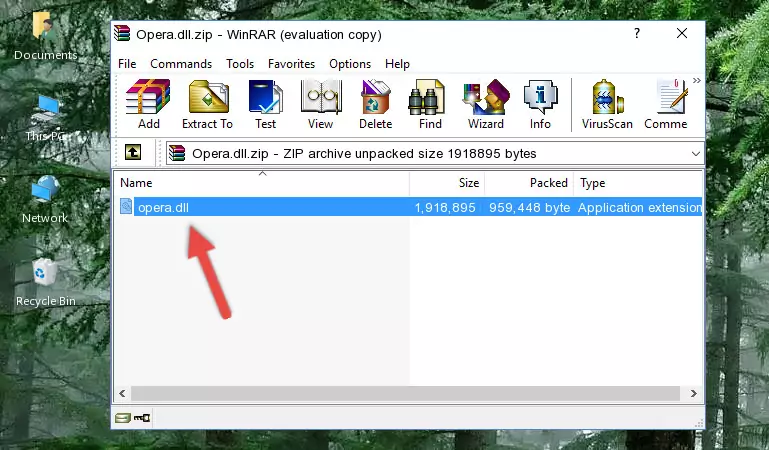
Task: Open the File menu
Action: tap(127, 64)
